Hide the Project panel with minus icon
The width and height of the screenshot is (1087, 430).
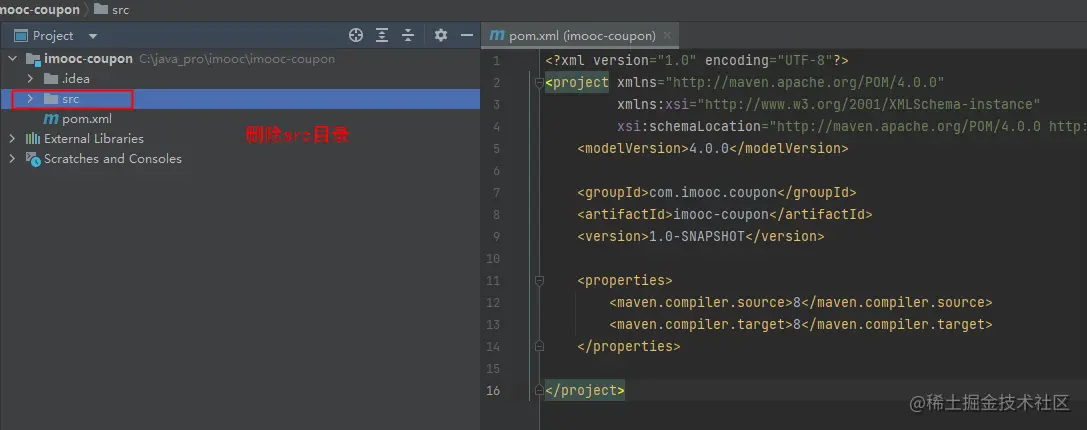(467, 35)
